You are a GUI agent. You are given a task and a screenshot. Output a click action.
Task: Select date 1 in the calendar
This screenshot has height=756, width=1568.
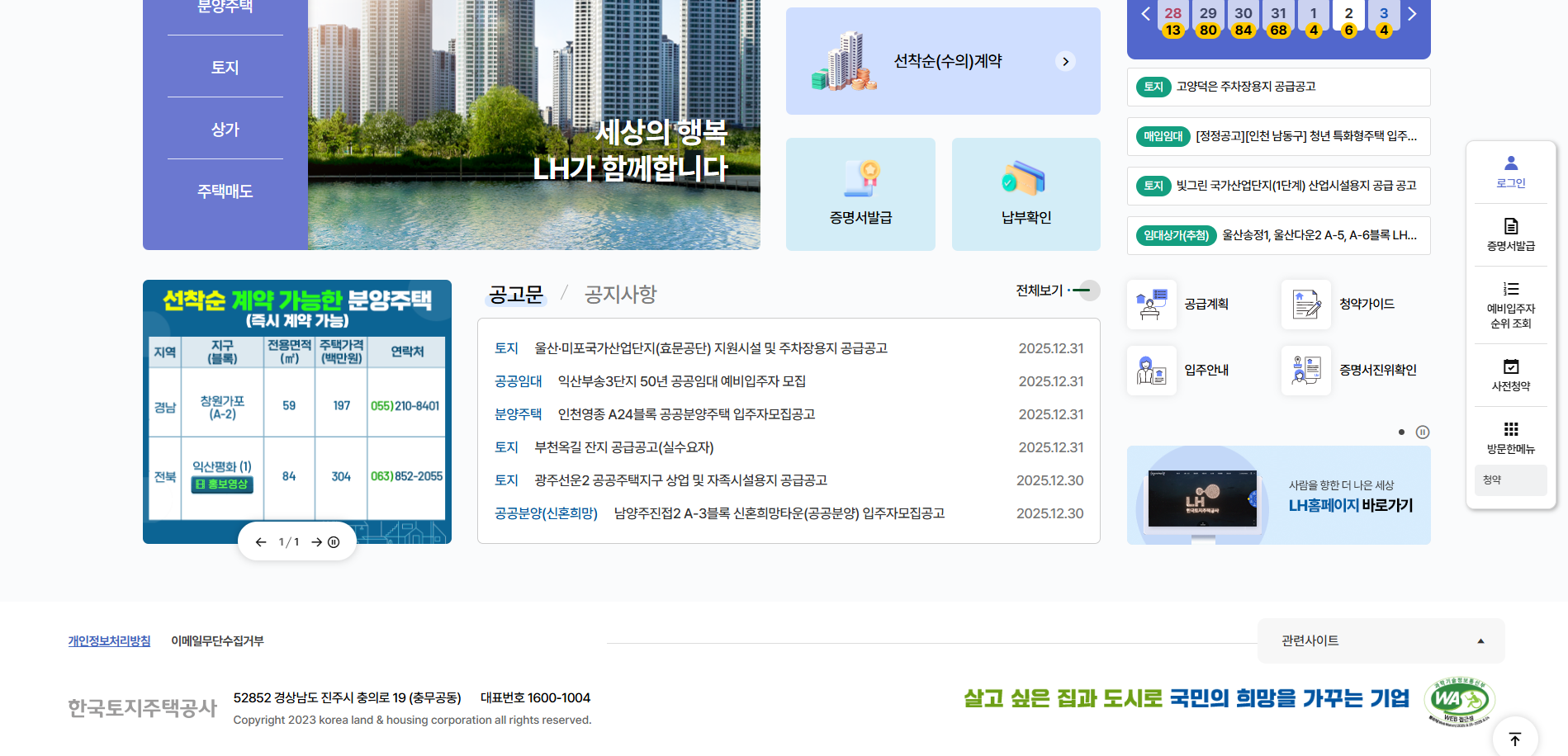(1314, 21)
